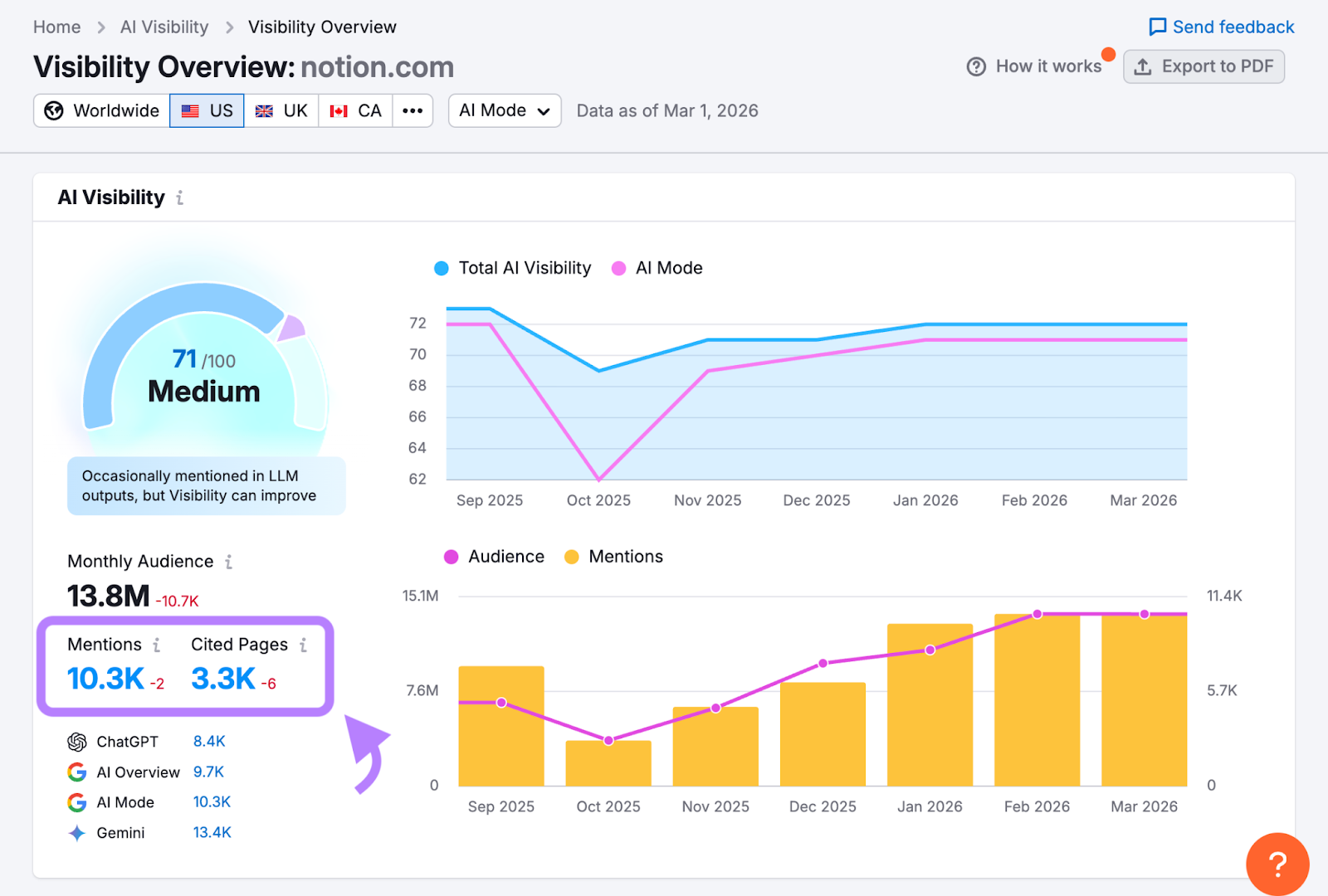The image size is (1328, 896).
Task: Navigate to Home via the breadcrumb
Action: 56,27
